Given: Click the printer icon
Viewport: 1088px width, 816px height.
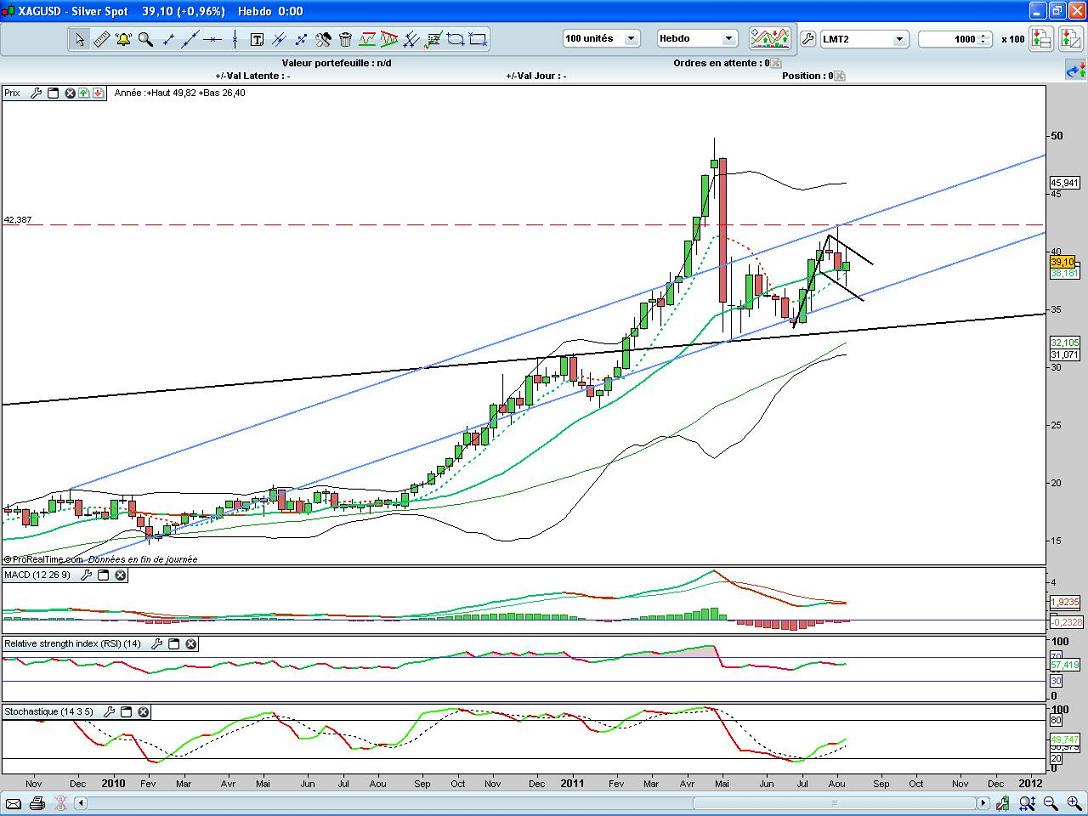Looking at the screenshot, I should click(x=37, y=803).
